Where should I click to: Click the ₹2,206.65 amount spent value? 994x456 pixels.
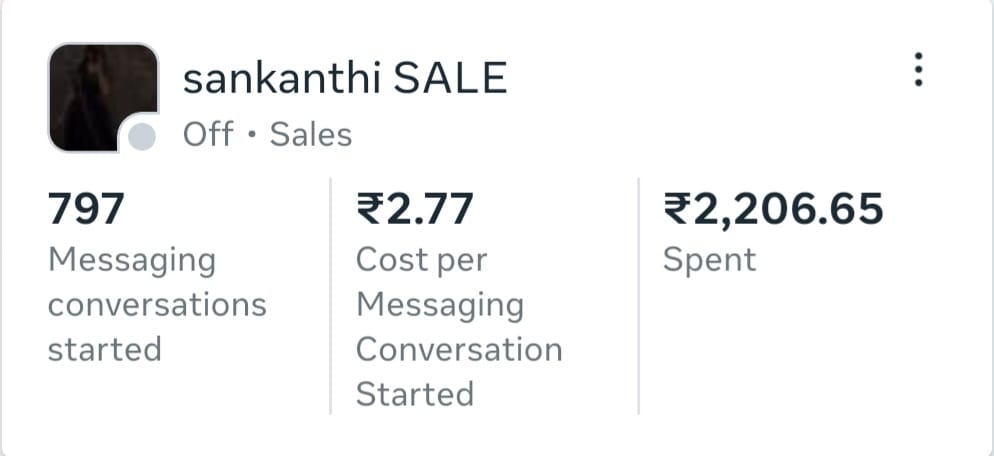(774, 209)
